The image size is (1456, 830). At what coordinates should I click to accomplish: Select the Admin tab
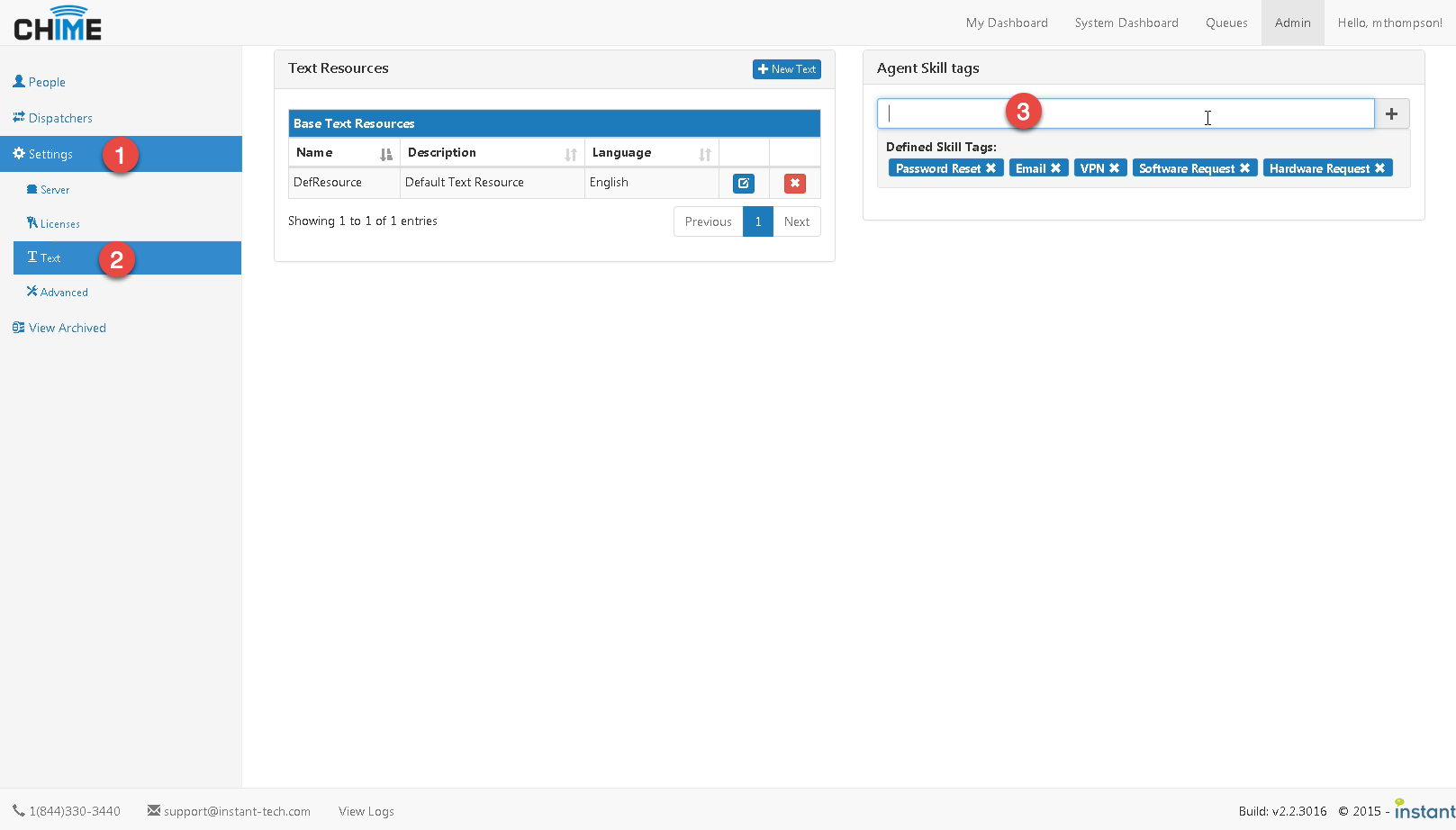[x=1292, y=23]
